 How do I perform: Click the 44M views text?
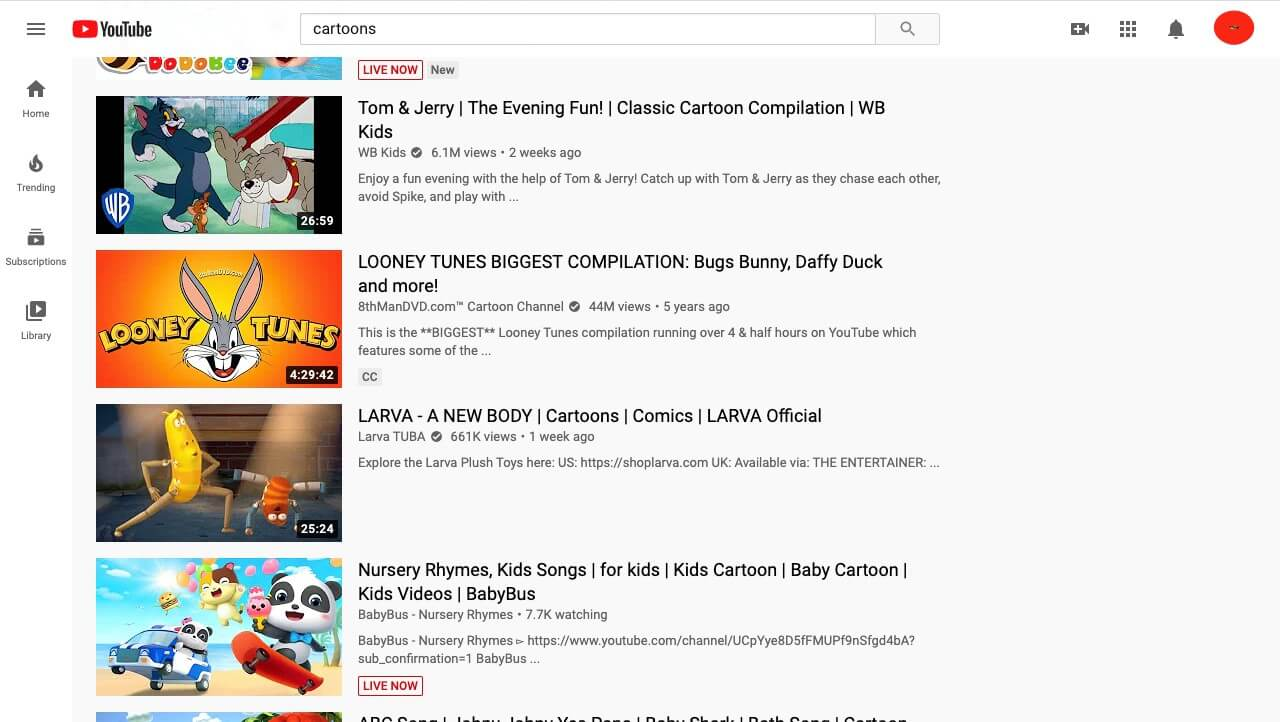click(620, 307)
